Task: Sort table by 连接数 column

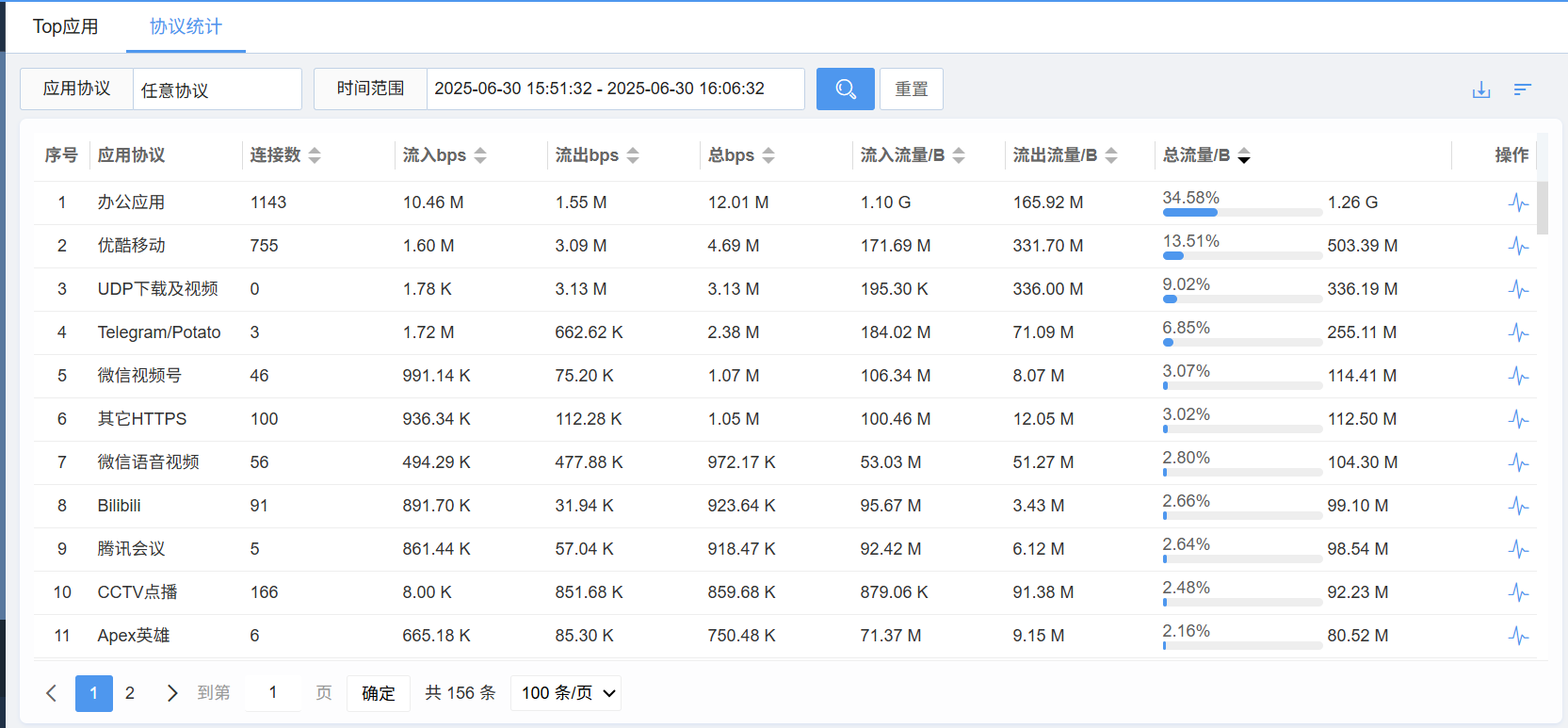Action: click(x=315, y=155)
